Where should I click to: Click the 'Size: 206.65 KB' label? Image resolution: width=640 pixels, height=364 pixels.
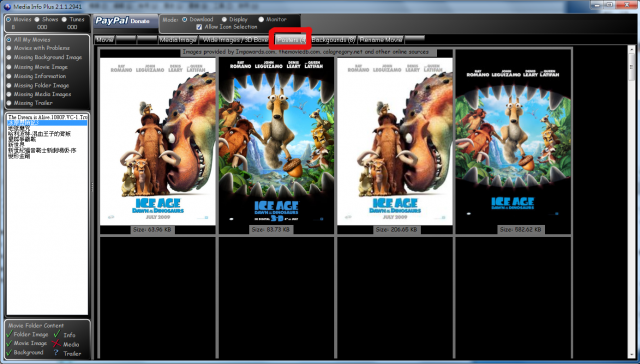coord(396,230)
